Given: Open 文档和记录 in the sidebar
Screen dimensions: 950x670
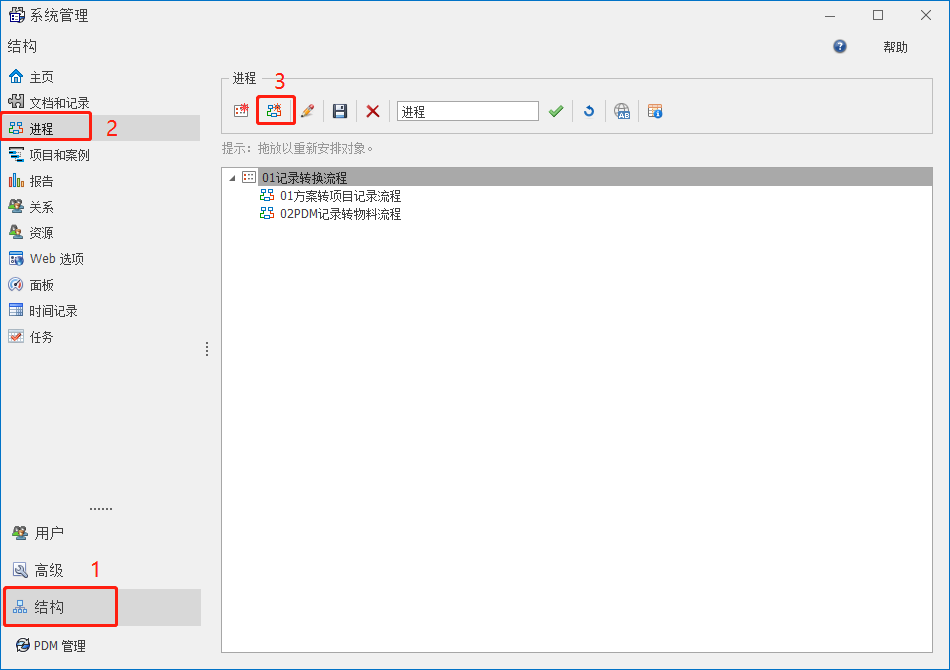Looking at the screenshot, I should pyautogui.click(x=59, y=103).
